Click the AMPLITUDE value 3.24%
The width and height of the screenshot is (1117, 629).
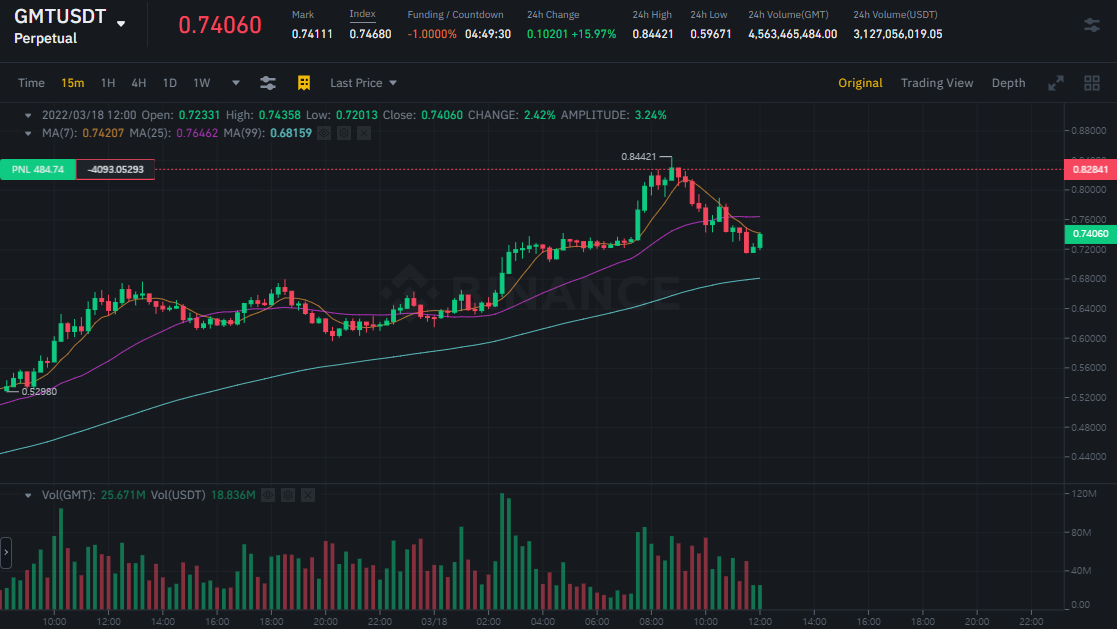(650, 115)
